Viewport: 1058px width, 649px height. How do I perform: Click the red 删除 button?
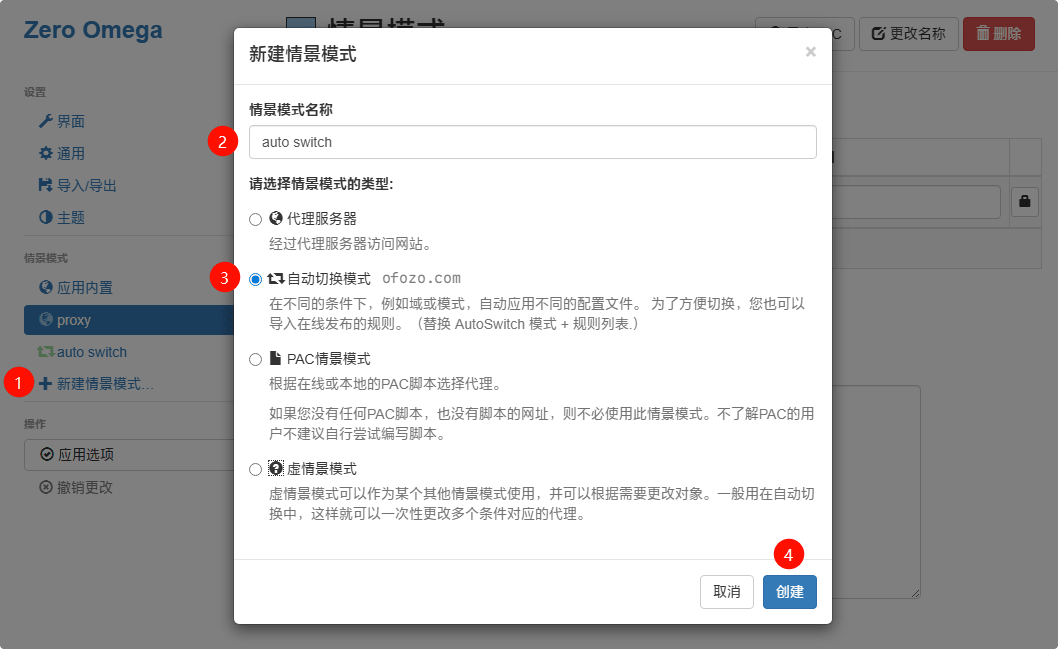pos(998,34)
